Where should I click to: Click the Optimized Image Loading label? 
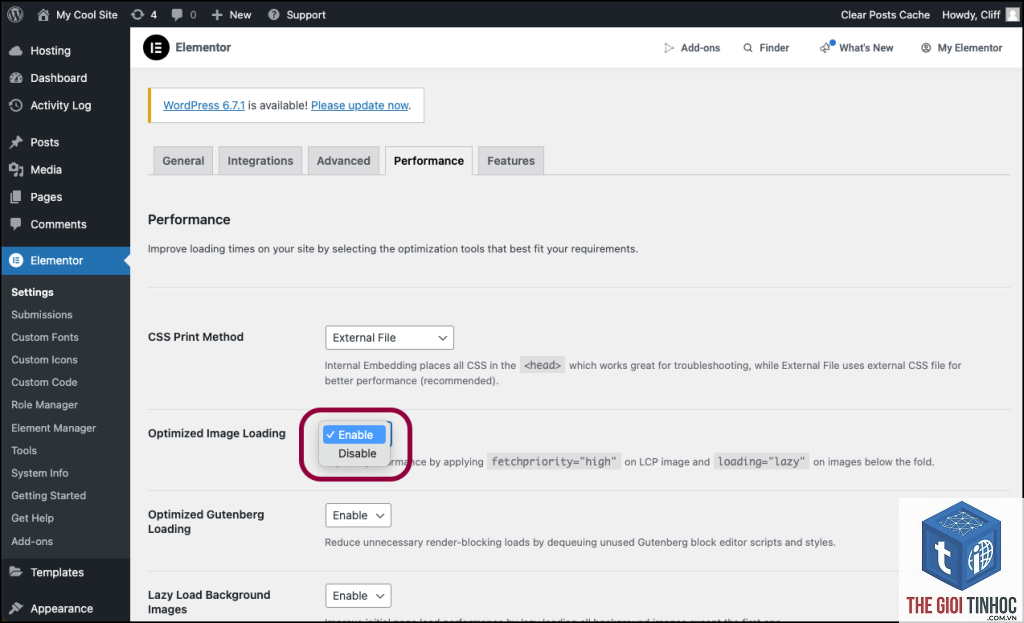pos(217,433)
